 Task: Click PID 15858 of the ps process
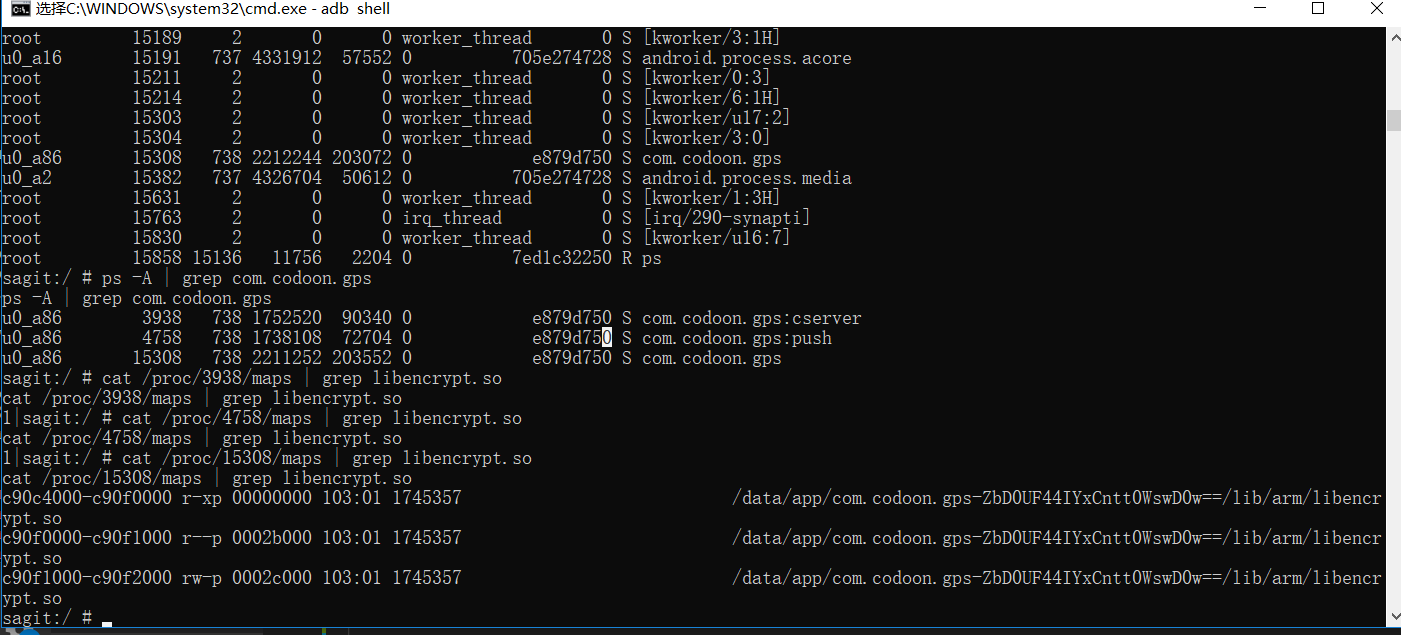click(157, 258)
